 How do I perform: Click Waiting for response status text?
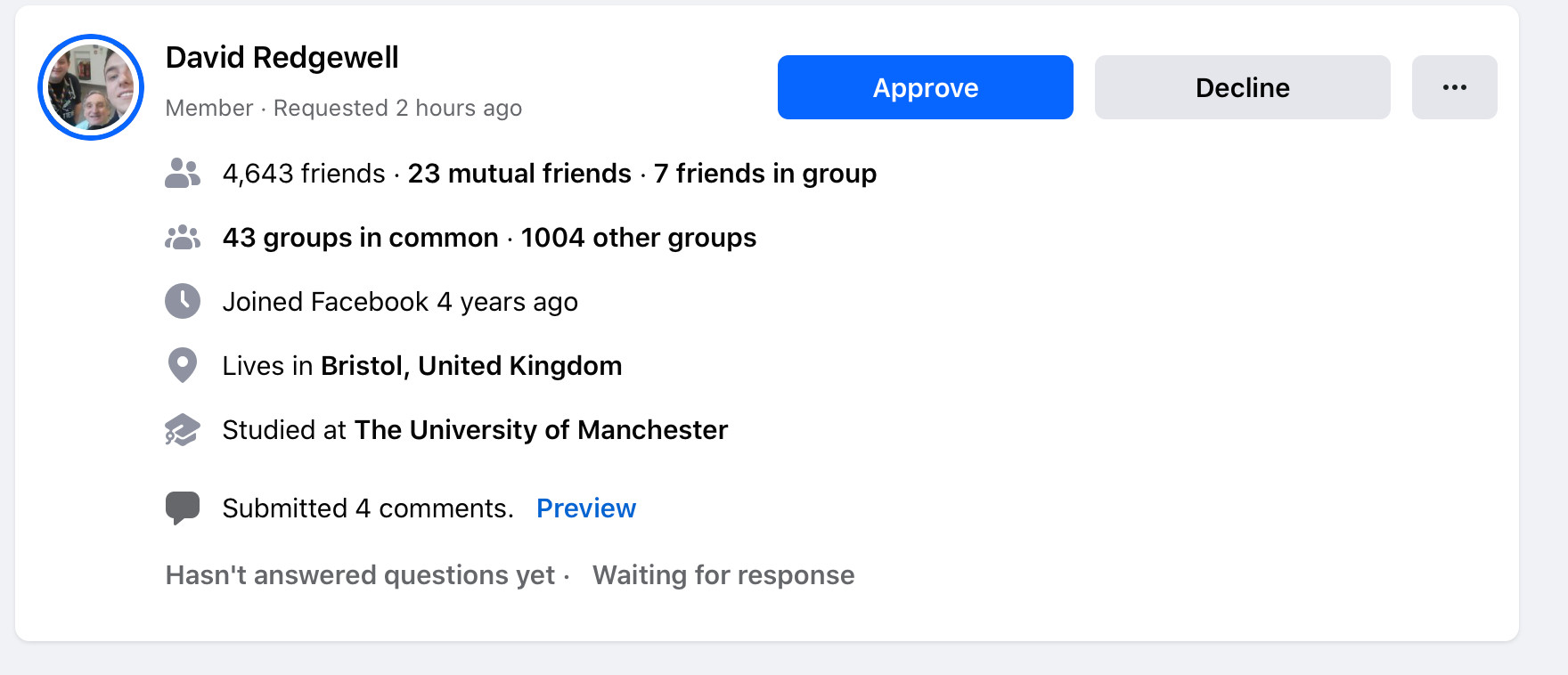(x=723, y=575)
